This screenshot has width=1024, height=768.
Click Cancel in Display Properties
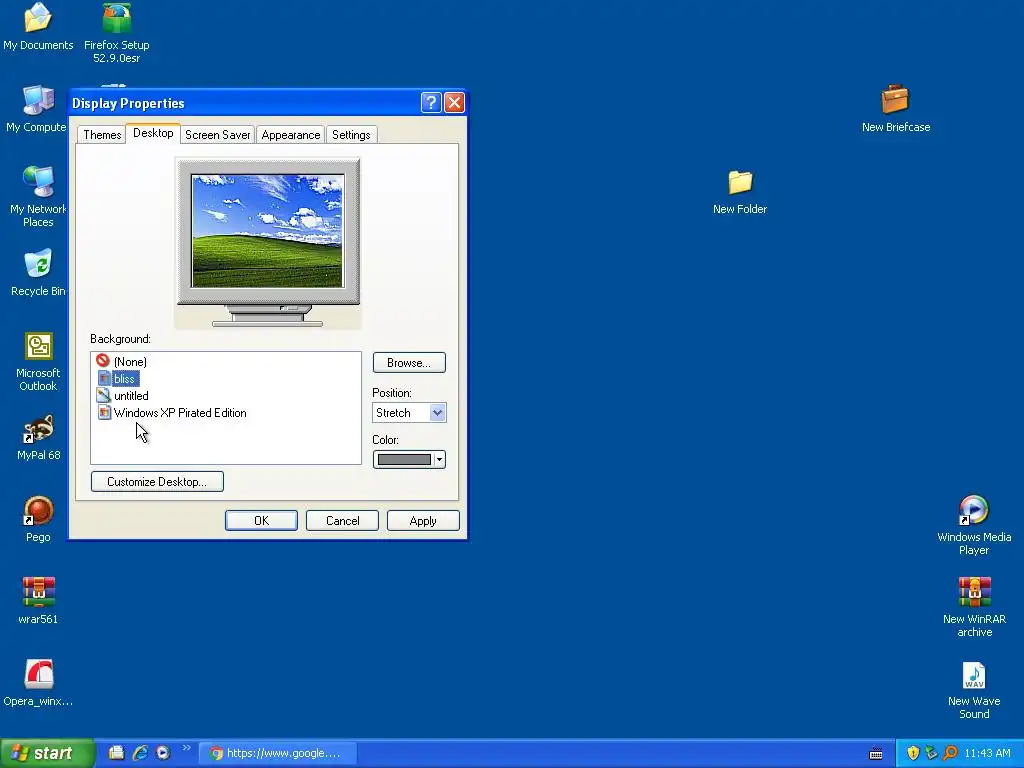click(x=342, y=520)
